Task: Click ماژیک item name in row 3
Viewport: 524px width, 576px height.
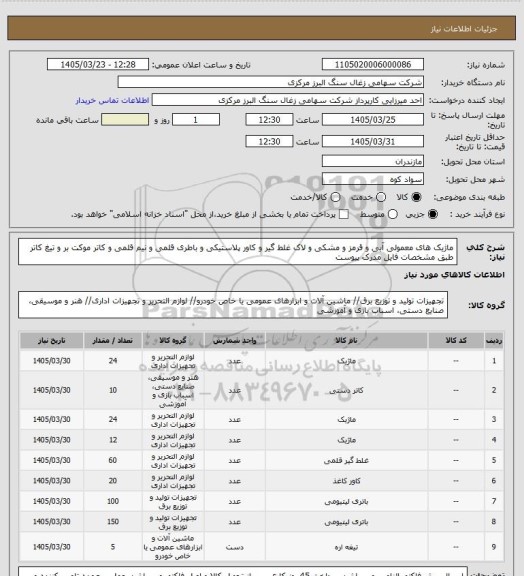Action: (x=347, y=419)
